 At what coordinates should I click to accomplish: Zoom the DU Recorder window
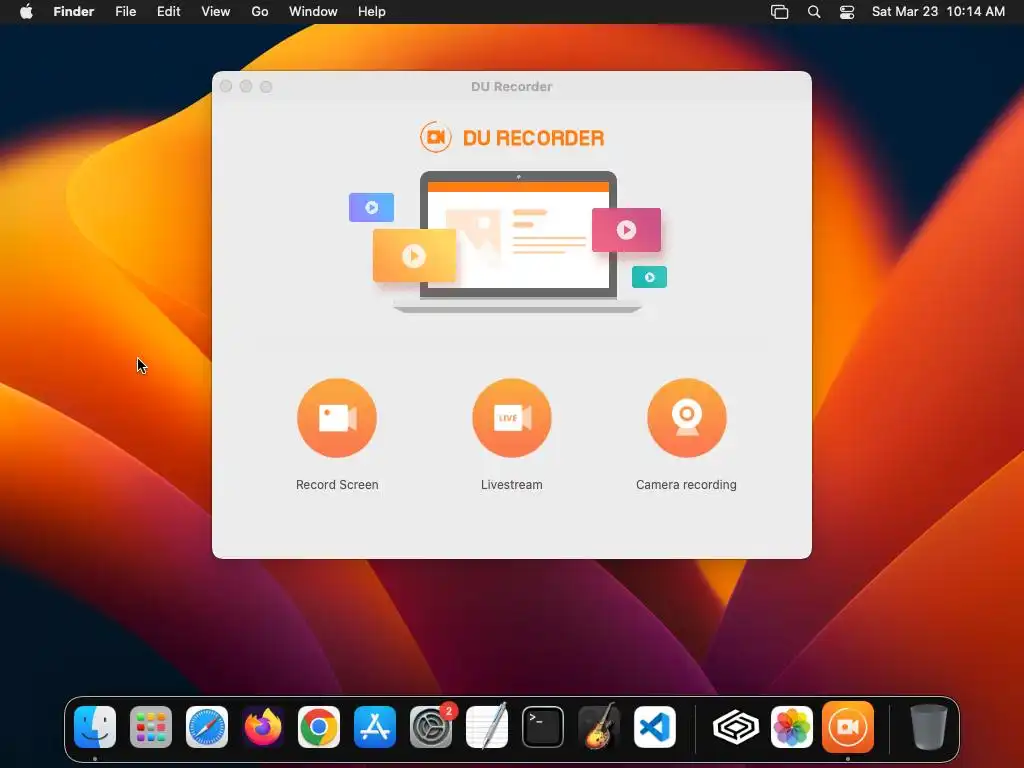[x=266, y=86]
